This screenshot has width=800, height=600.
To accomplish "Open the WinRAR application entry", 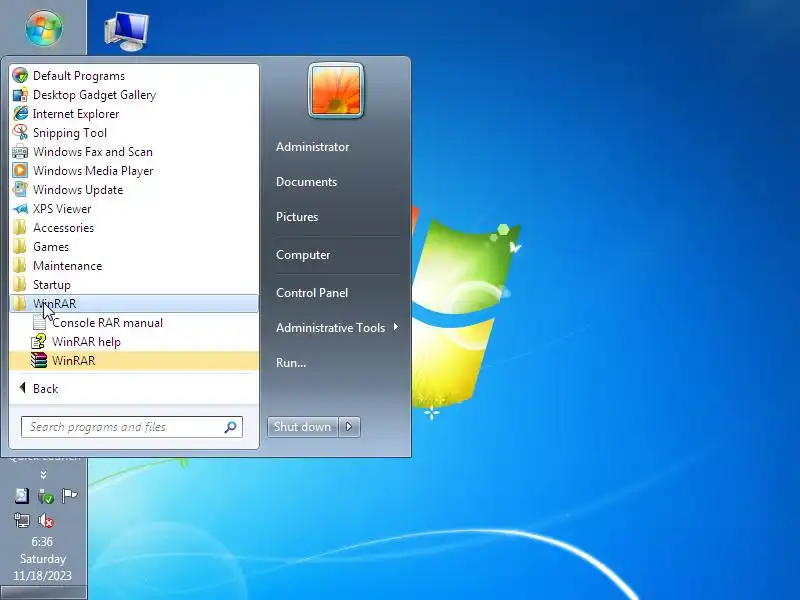I will pos(134,360).
